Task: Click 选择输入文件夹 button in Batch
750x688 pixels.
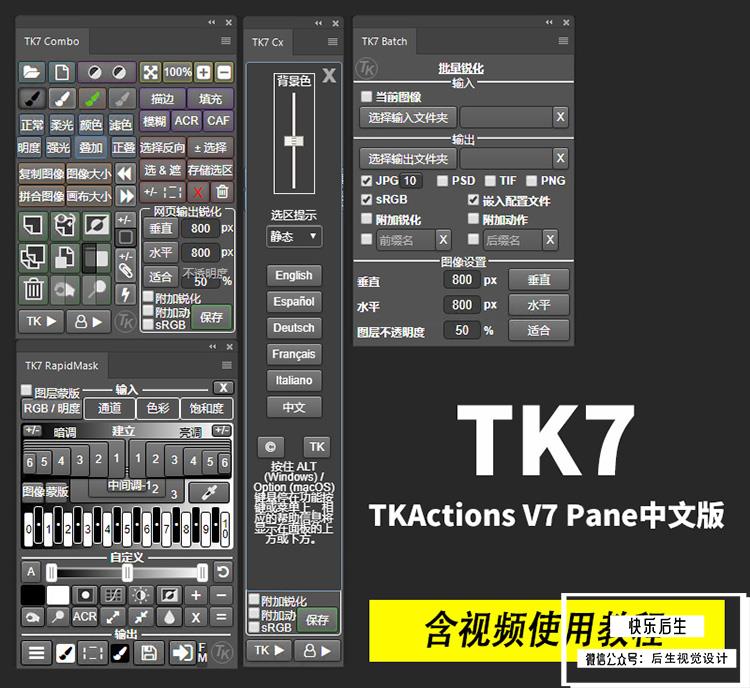Action: coord(408,117)
